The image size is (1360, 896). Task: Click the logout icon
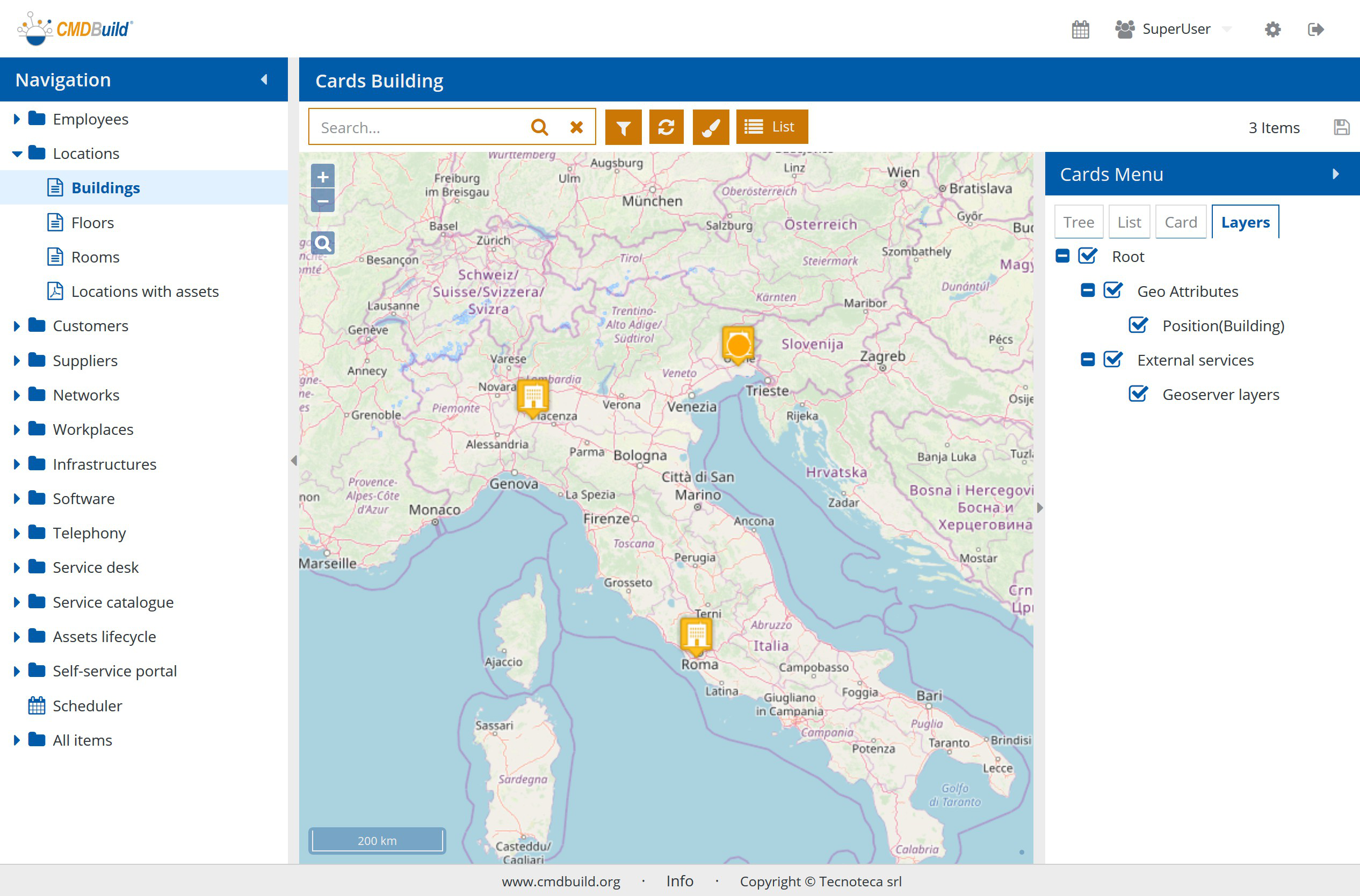click(x=1315, y=29)
